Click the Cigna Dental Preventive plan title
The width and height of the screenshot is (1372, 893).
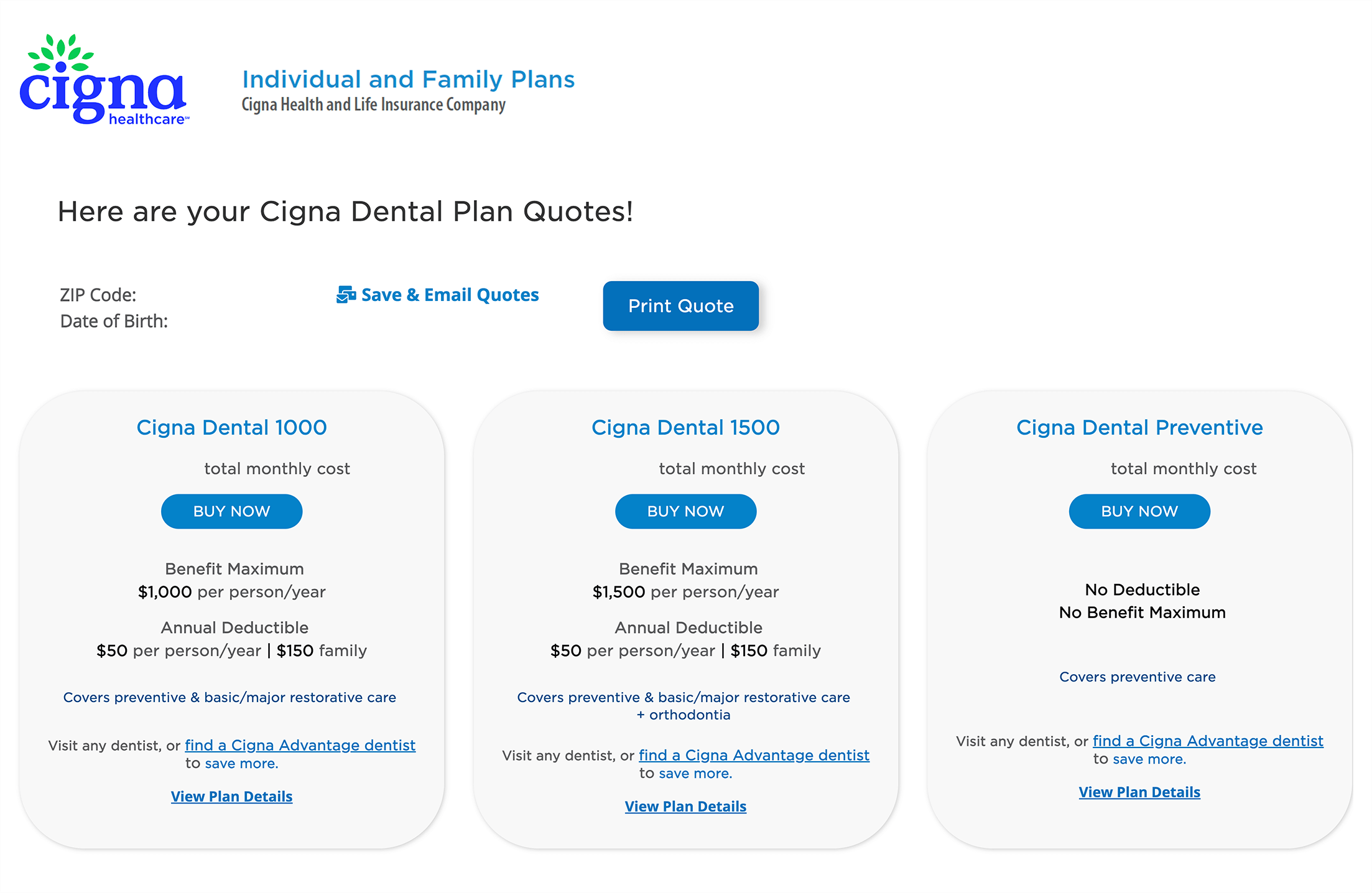[x=1139, y=428]
